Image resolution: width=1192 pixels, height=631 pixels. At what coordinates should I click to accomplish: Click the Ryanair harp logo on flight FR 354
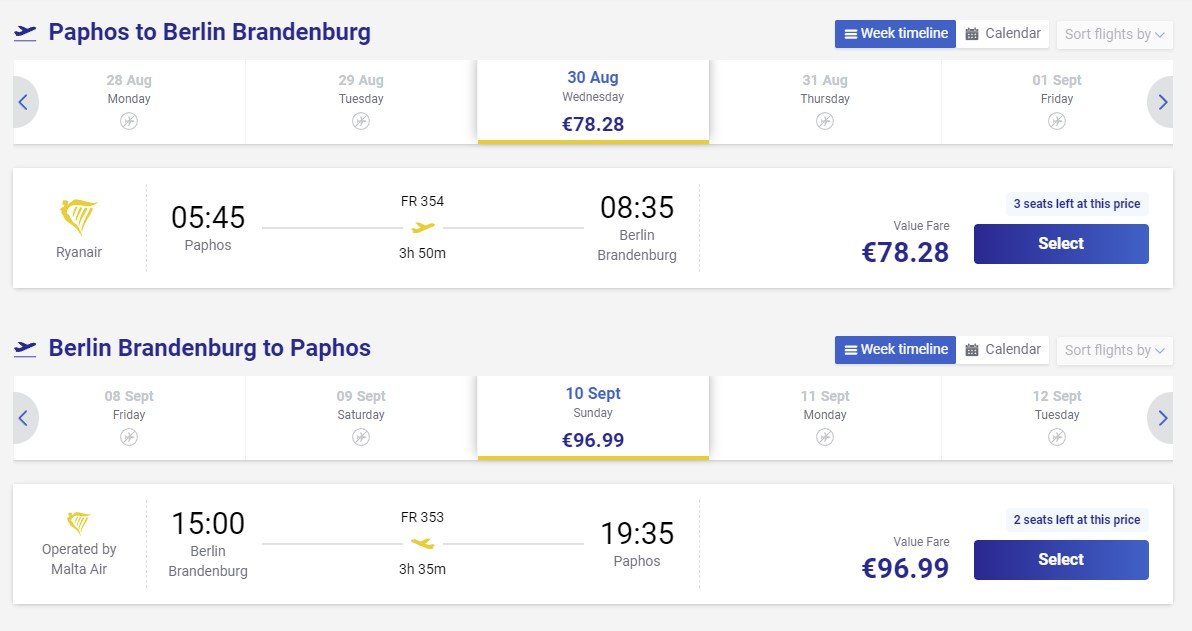pos(78,217)
